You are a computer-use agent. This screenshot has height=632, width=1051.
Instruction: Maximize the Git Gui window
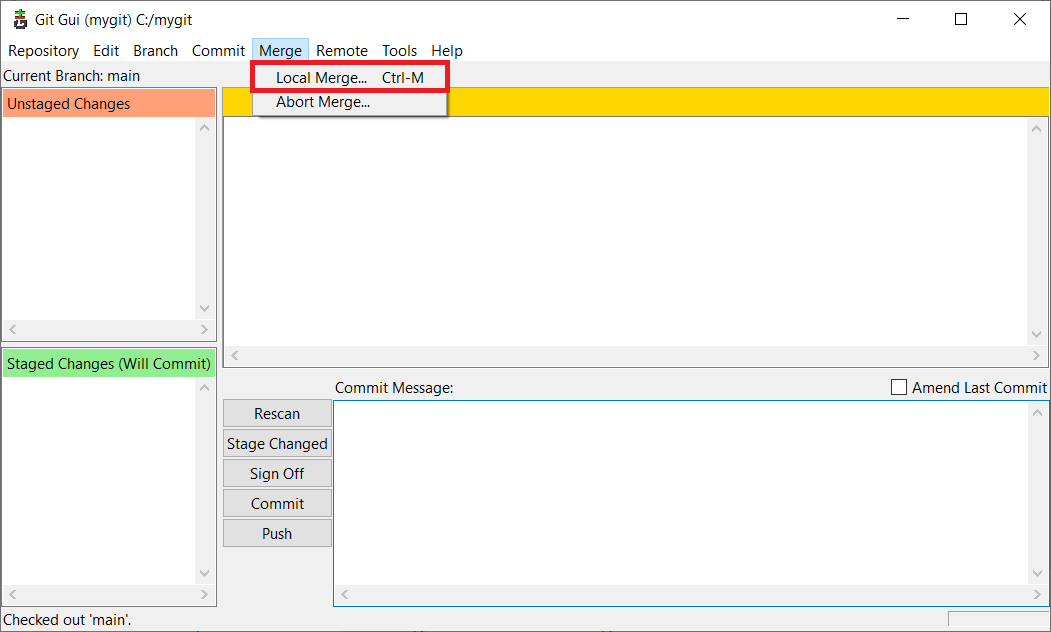961,19
